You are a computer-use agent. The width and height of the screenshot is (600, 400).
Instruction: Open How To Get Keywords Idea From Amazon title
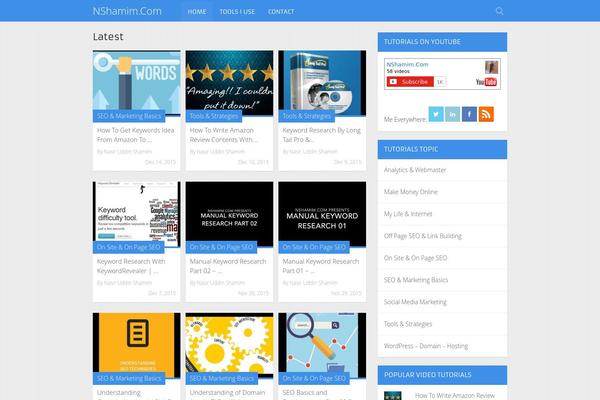[x=135, y=135]
